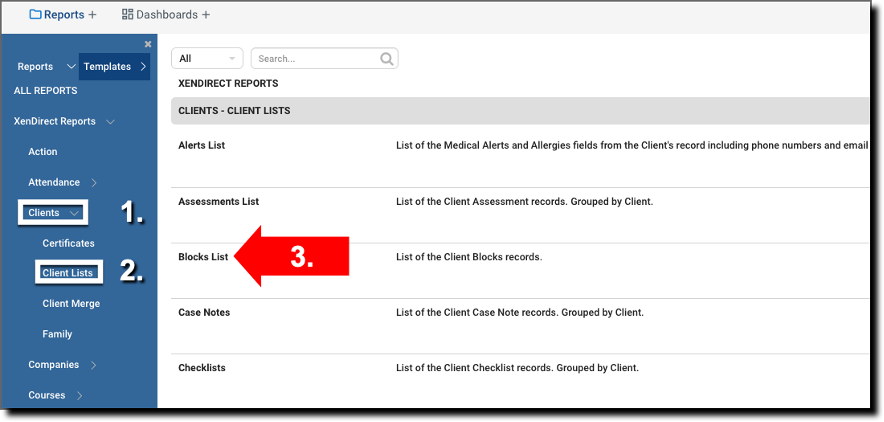Collapse the XenDirect Reports tree
884x422 pixels.
[110, 122]
